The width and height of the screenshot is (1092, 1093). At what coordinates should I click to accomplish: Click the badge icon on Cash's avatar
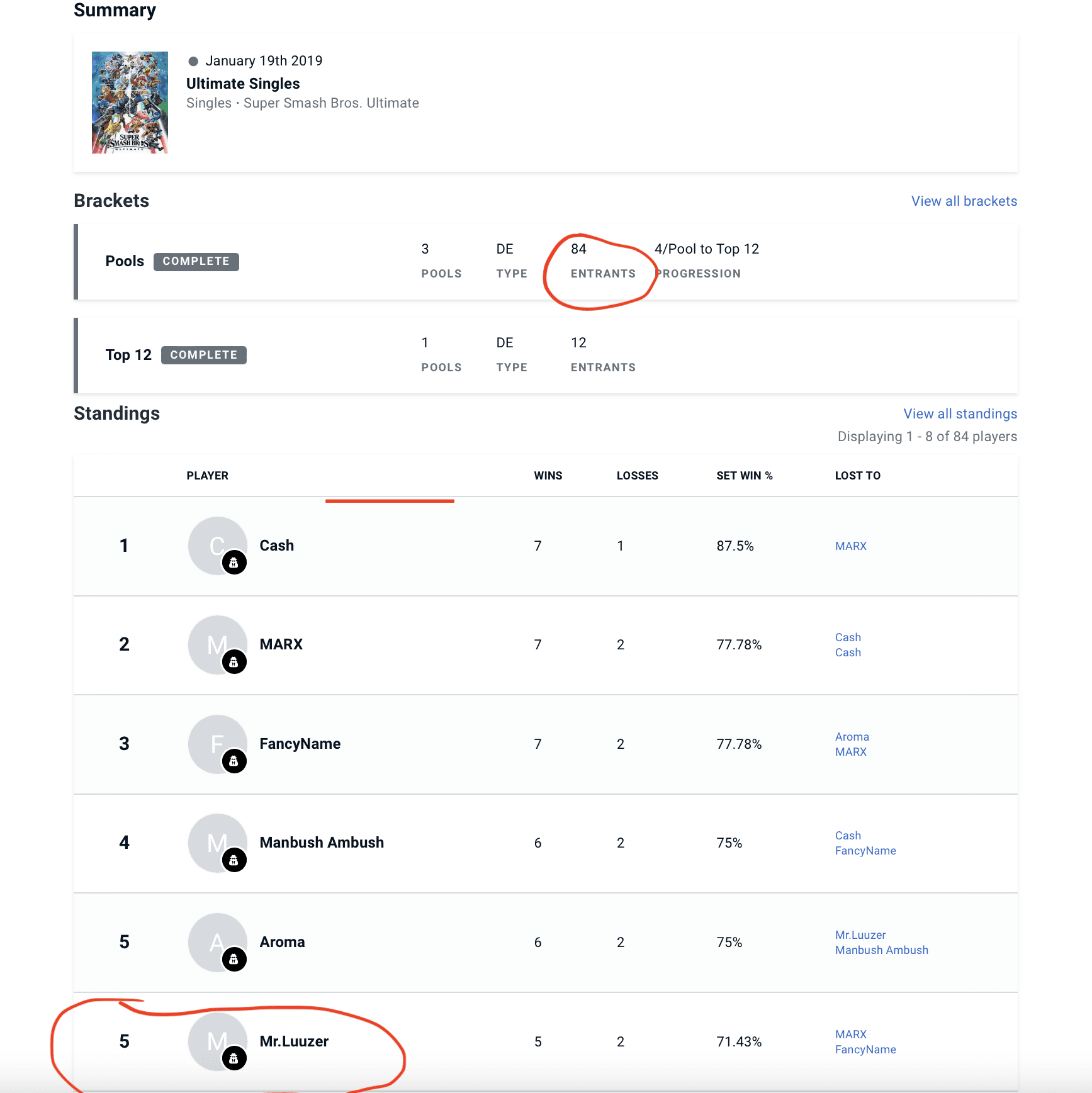click(234, 563)
